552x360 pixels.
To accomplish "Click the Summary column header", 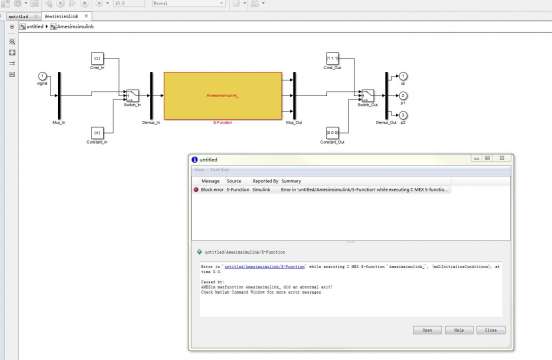I will click(291, 181).
